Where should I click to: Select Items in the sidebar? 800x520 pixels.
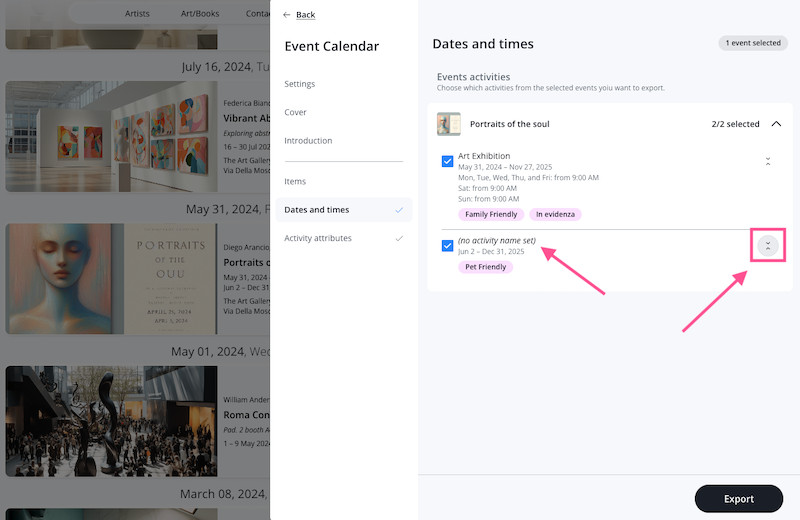(x=295, y=181)
